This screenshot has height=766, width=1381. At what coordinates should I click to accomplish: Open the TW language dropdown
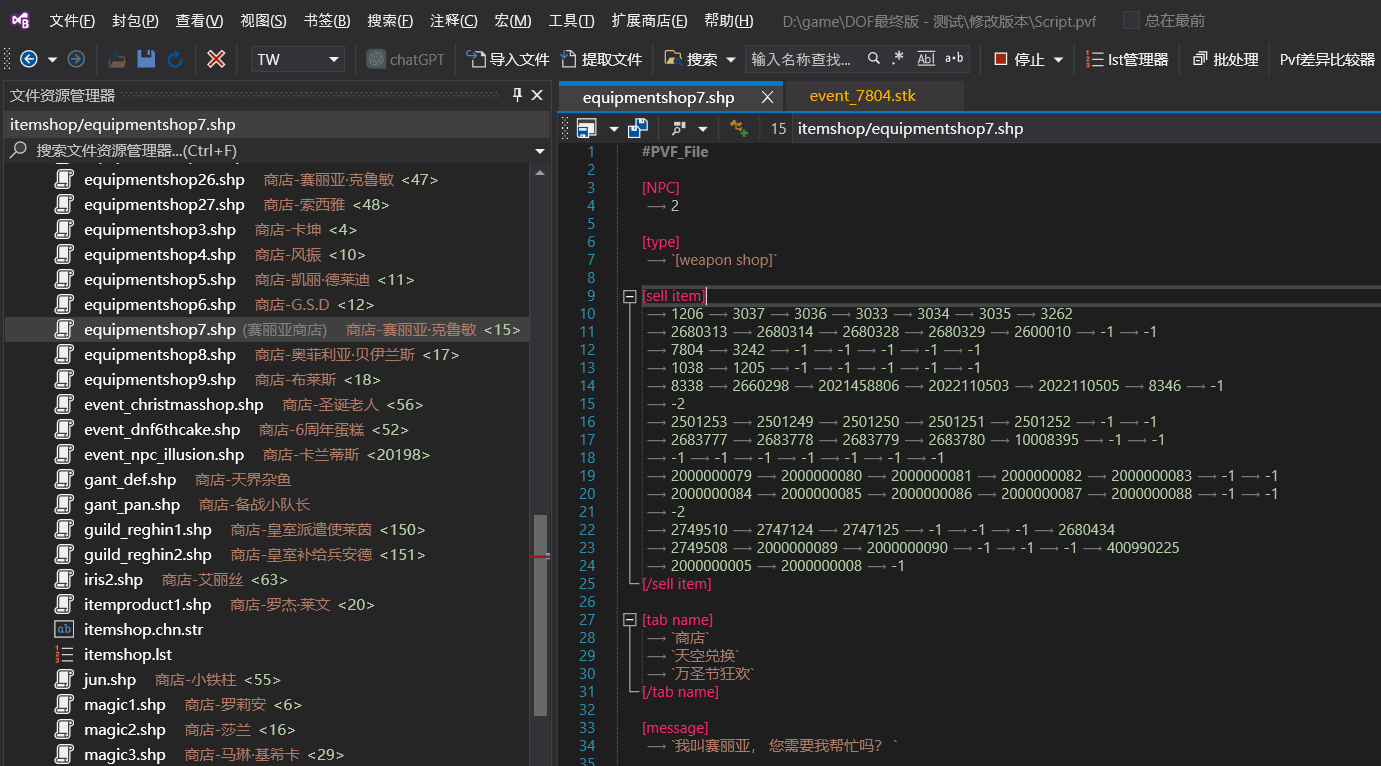297,59
